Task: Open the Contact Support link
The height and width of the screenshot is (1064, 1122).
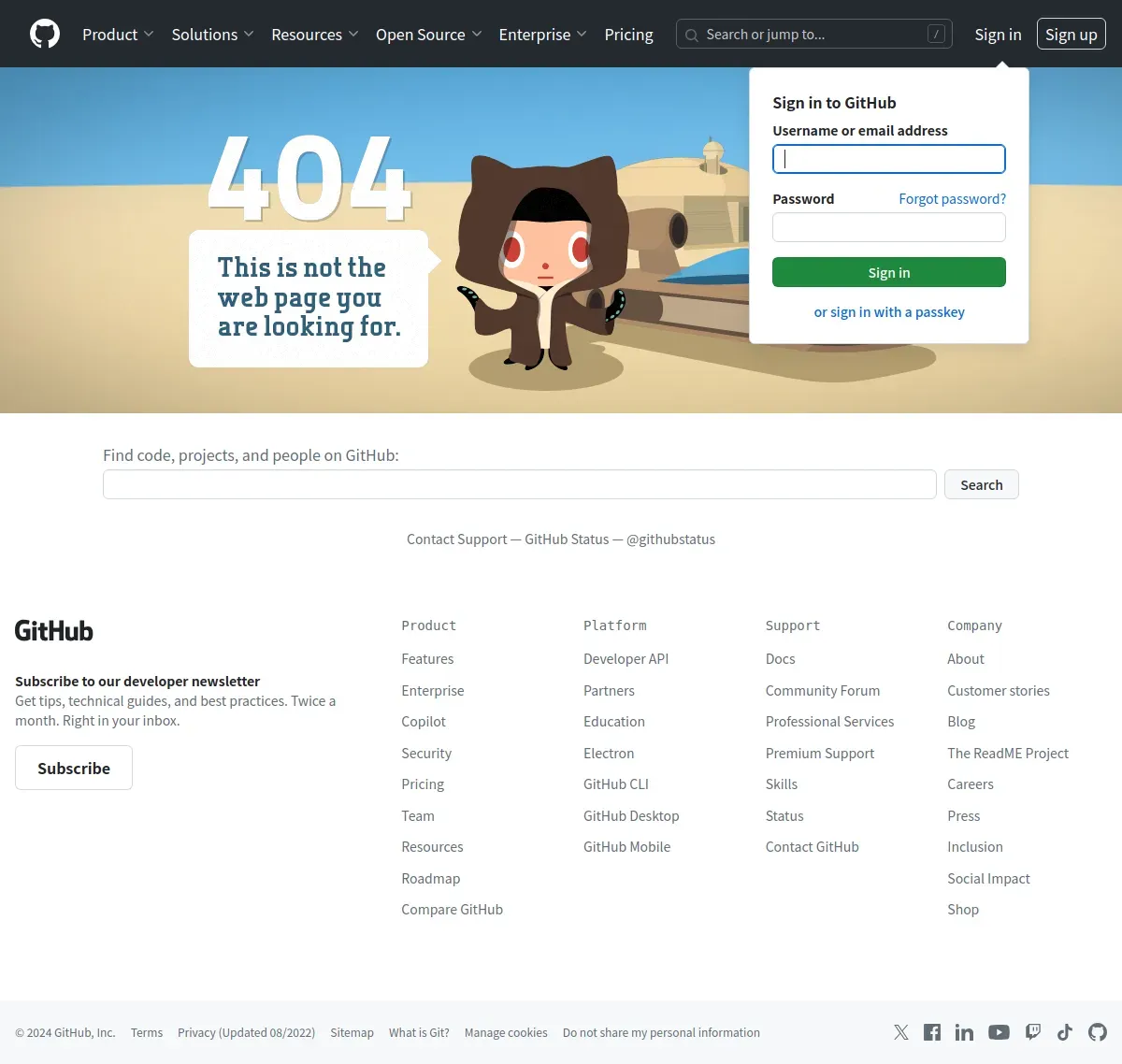Action: (457, 539)
